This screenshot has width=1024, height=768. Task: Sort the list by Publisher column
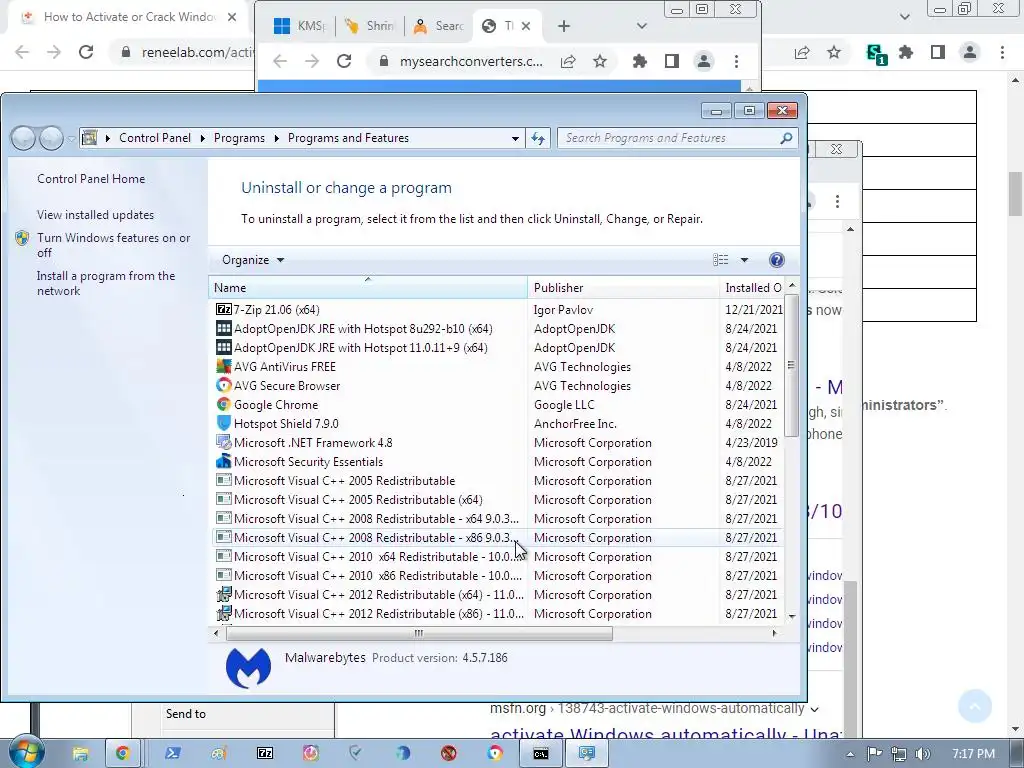point(623,287)
